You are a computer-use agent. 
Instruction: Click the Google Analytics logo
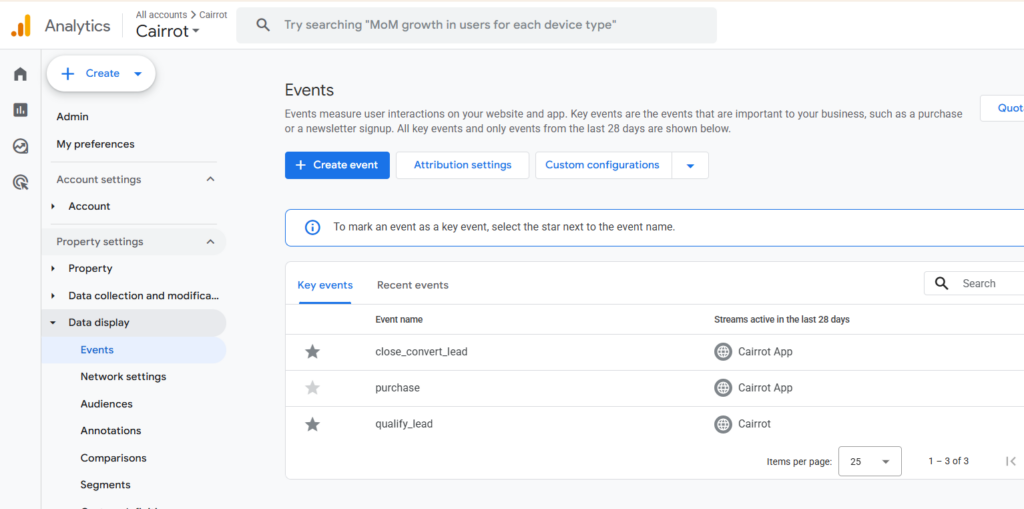coord(21,26)
